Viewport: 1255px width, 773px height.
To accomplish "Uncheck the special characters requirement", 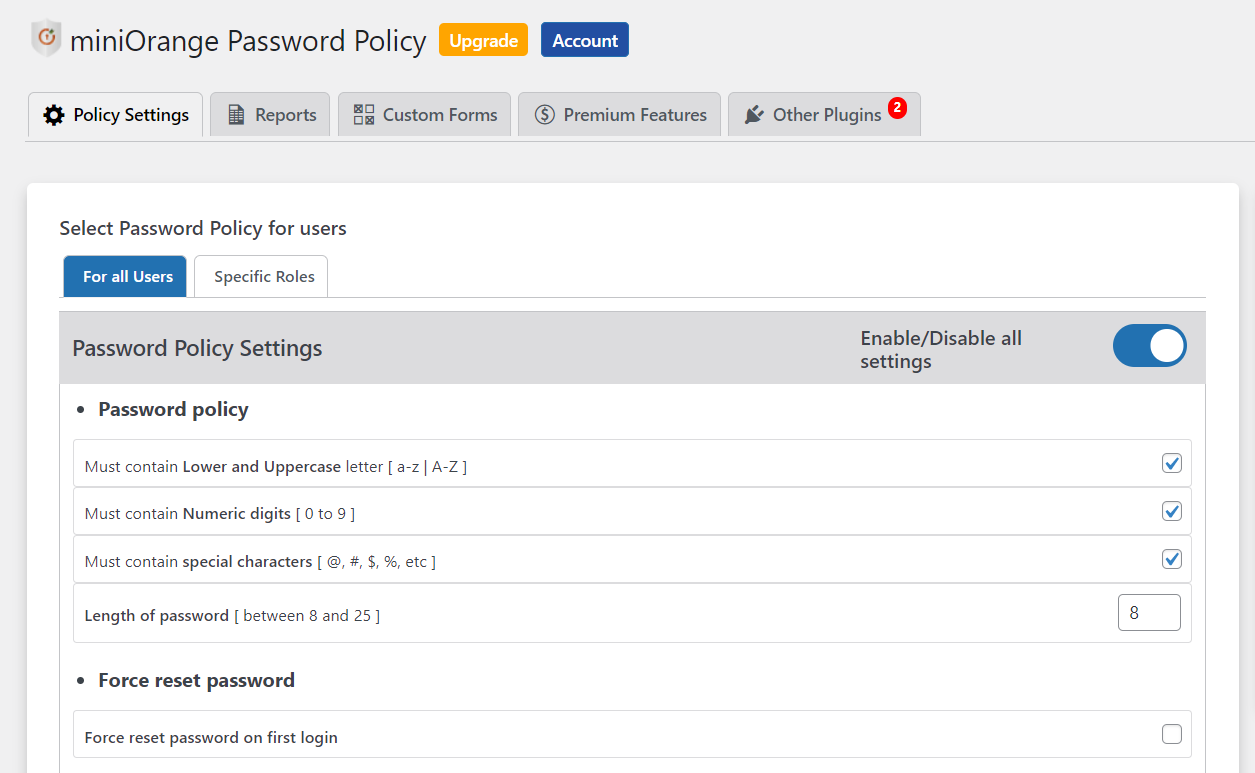I will coord(1172,559).
